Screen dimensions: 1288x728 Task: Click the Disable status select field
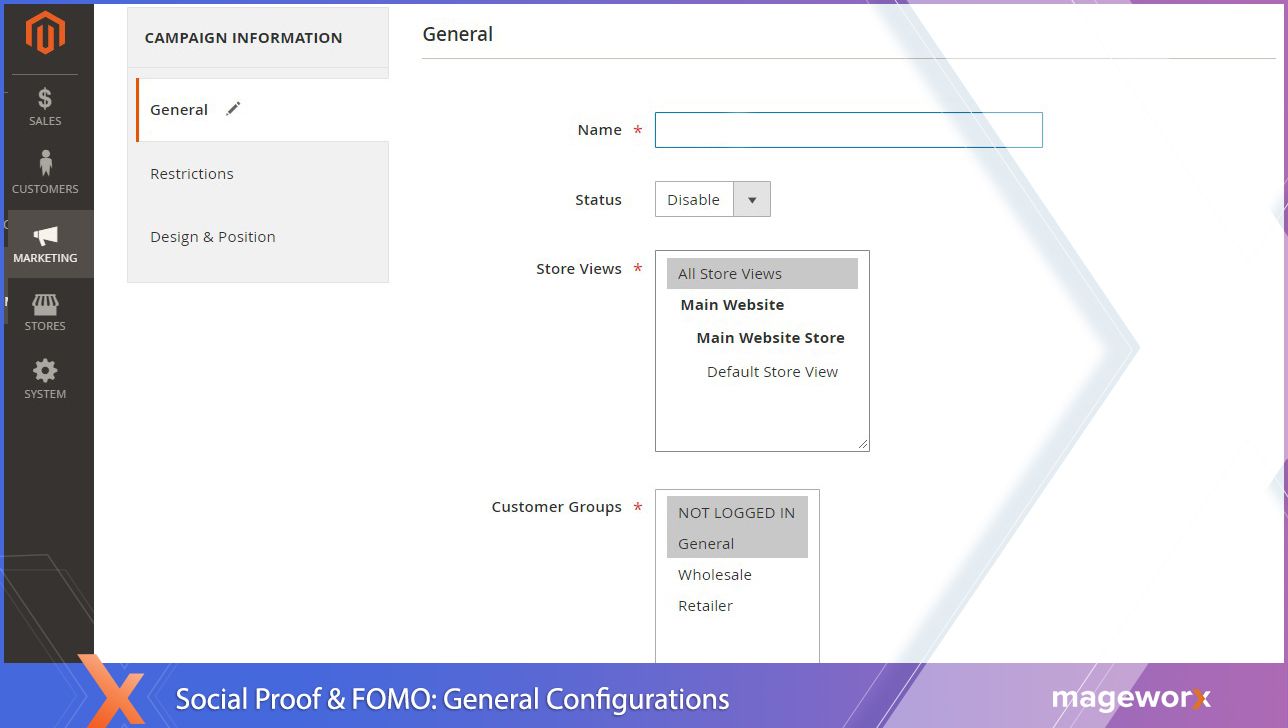(694, 200)
